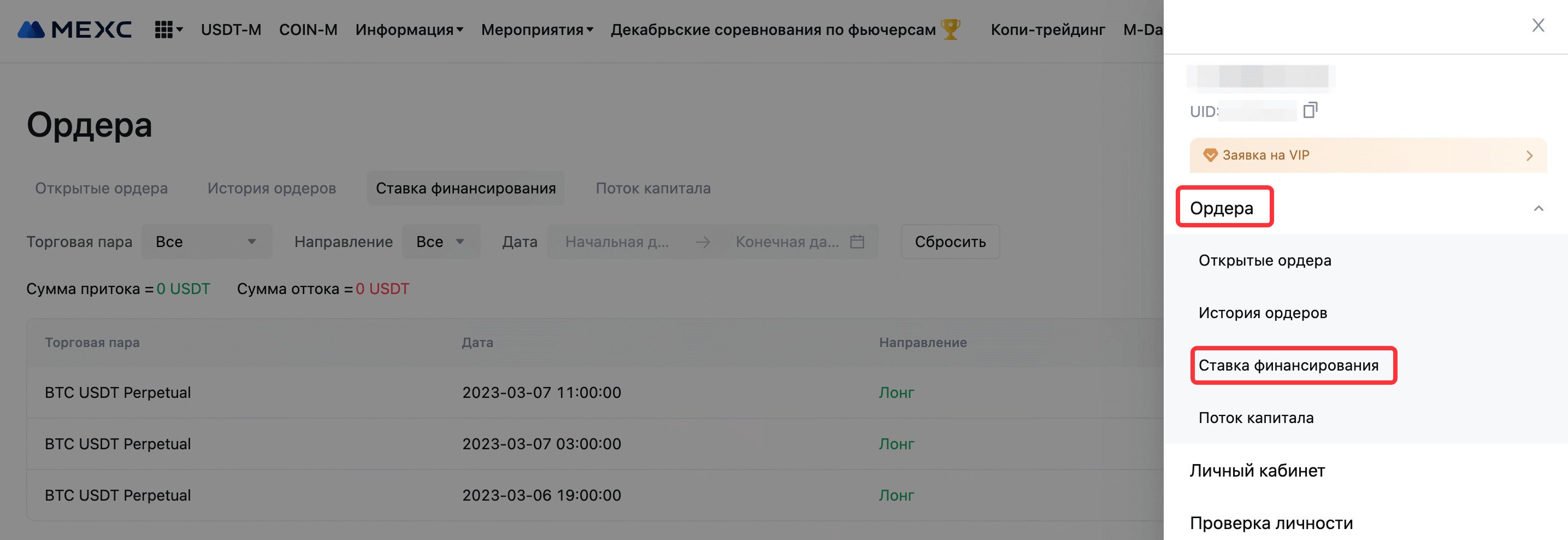This screenshot has width=1568, height=540.
Task: Open the Торговая пара dropdown
Action: (x=207, y=242)
